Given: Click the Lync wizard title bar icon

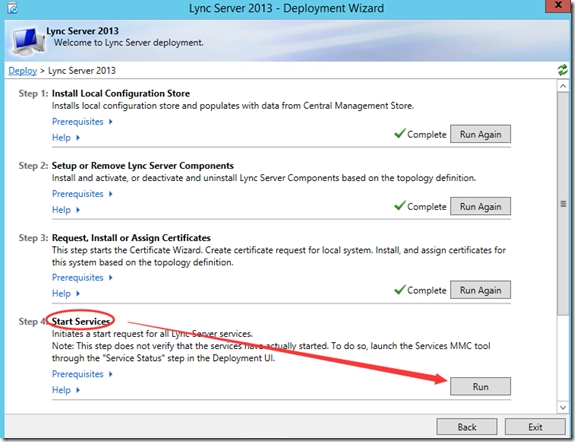Looking at the screenshot, I should point(12,8).
